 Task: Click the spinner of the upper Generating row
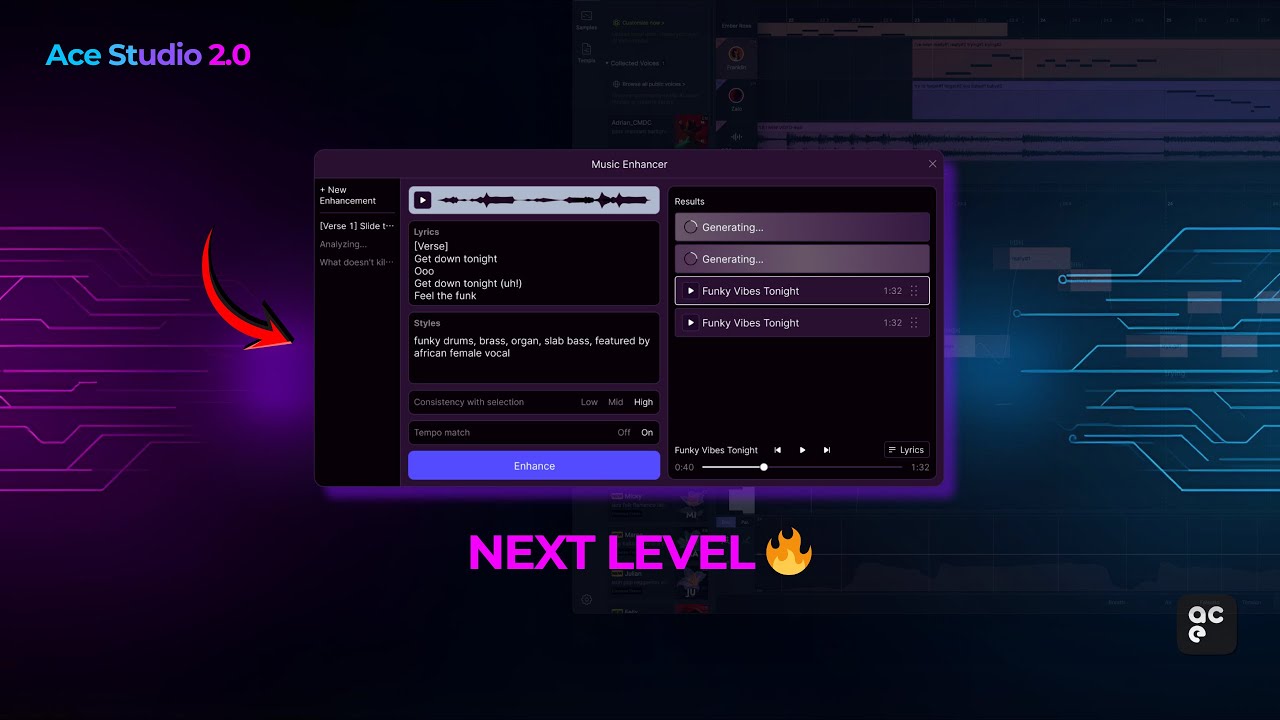[690, 227]
